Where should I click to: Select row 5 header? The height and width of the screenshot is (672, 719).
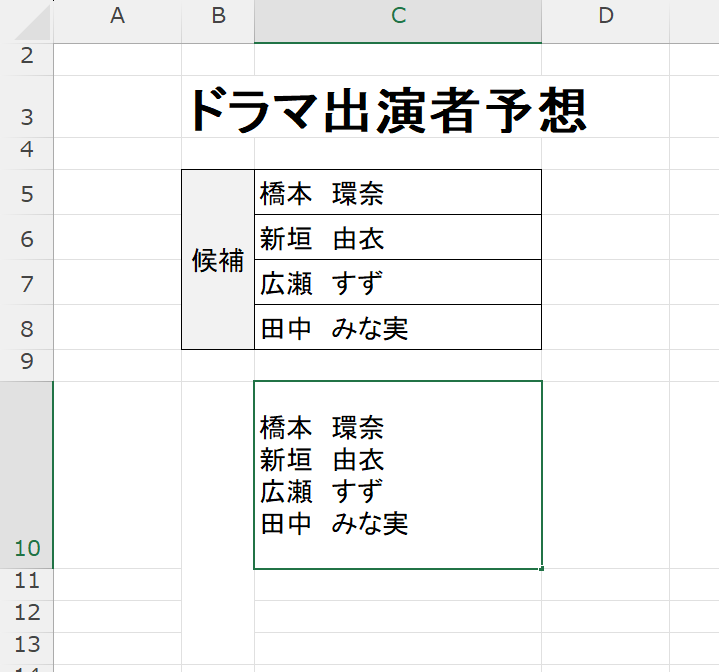coord(26,193)
